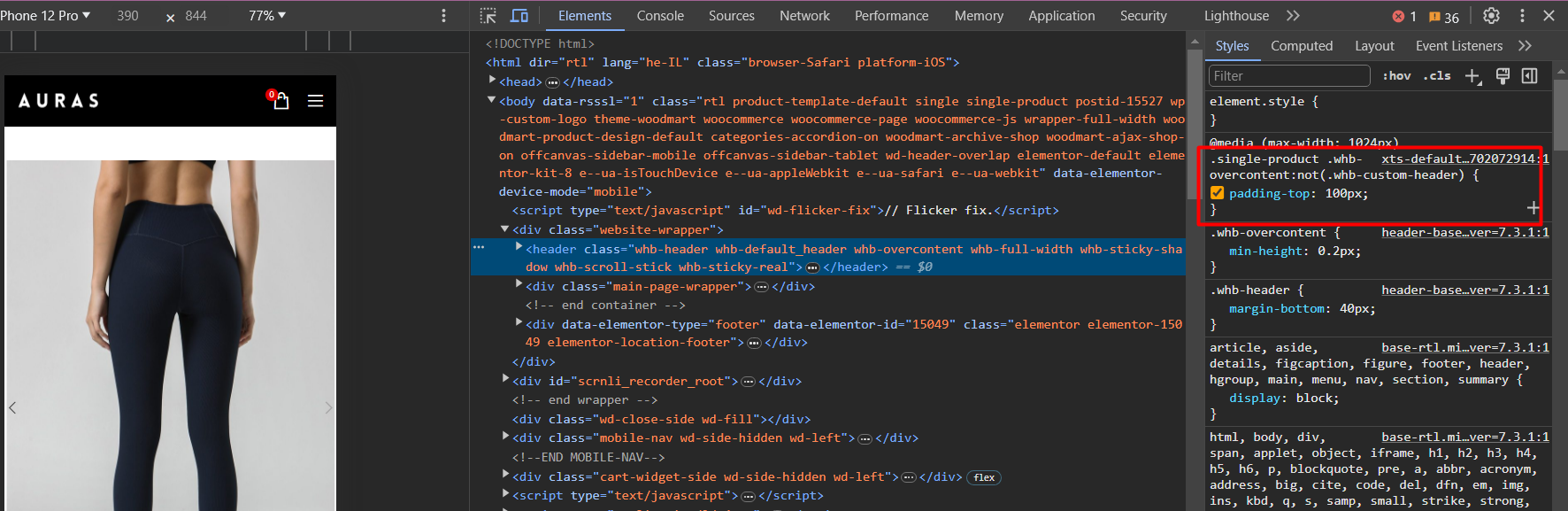Open the paintbrush rendering emulation icon in Styles
This screenshot has width=1568, height=511.
point(1503,76)
